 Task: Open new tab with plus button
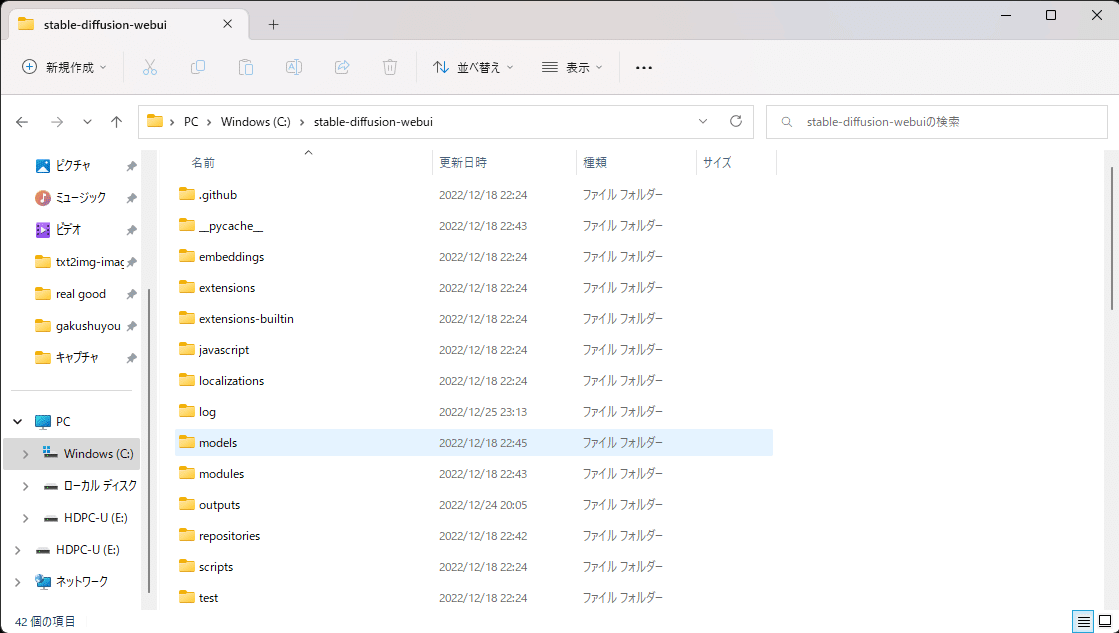coord(273,24)
